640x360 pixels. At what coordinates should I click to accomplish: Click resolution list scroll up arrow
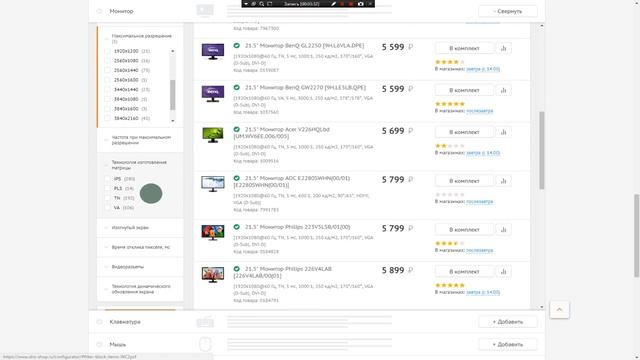(173, 51)
